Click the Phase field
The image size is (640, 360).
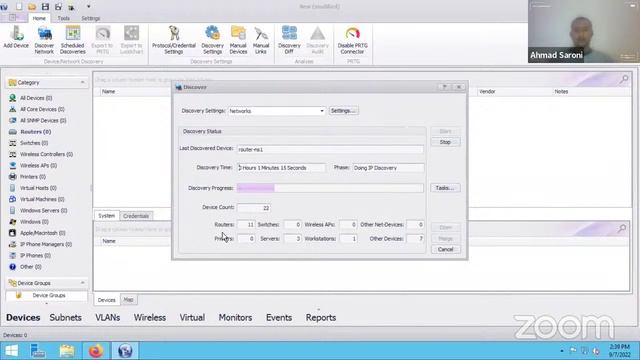pos(388,168)
